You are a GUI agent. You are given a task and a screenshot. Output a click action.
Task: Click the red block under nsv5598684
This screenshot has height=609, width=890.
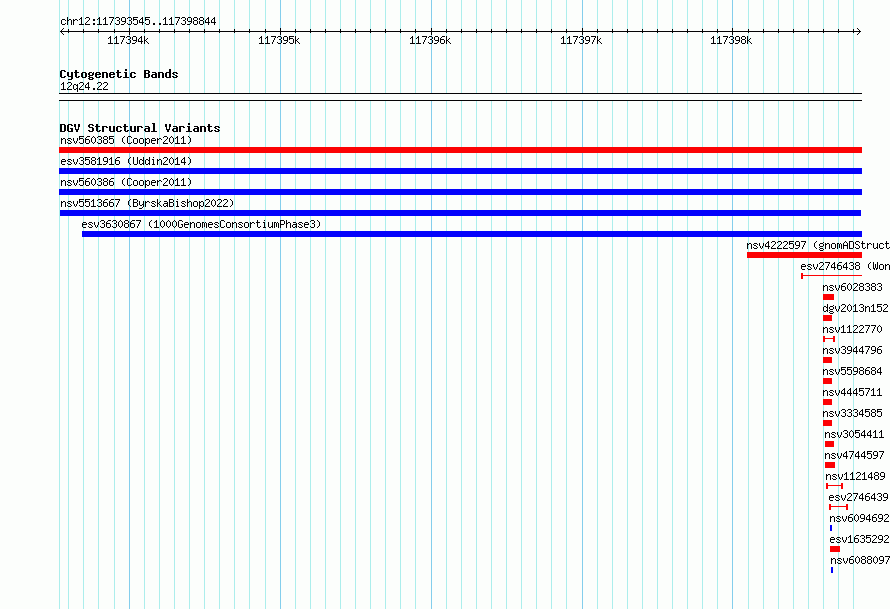pyautogui.click(x=828, y=381)
